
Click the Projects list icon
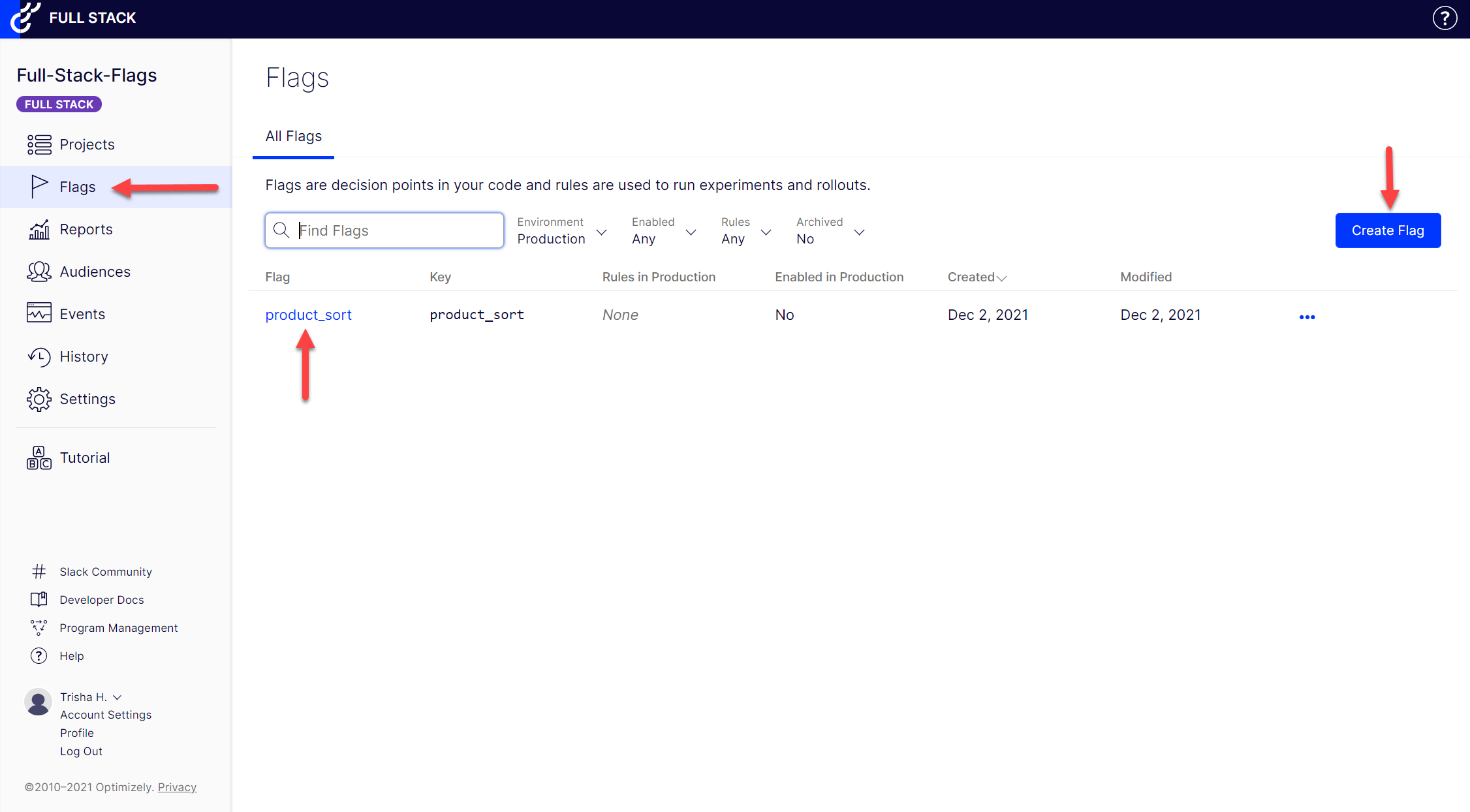click(39, 144)
